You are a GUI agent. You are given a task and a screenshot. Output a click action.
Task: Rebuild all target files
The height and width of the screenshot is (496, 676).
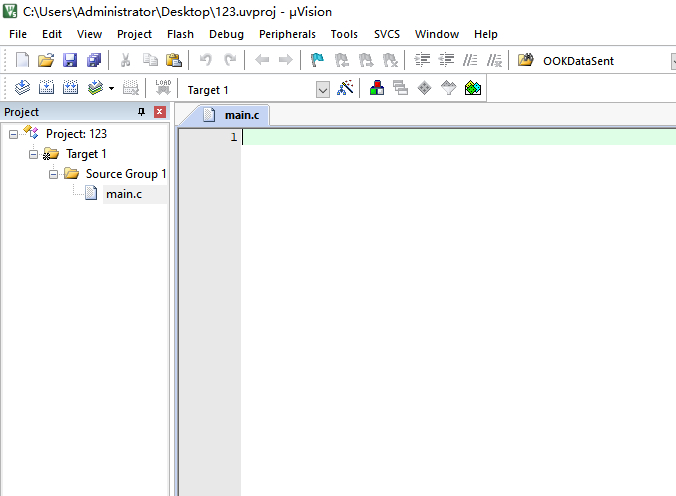click(70, 88)
